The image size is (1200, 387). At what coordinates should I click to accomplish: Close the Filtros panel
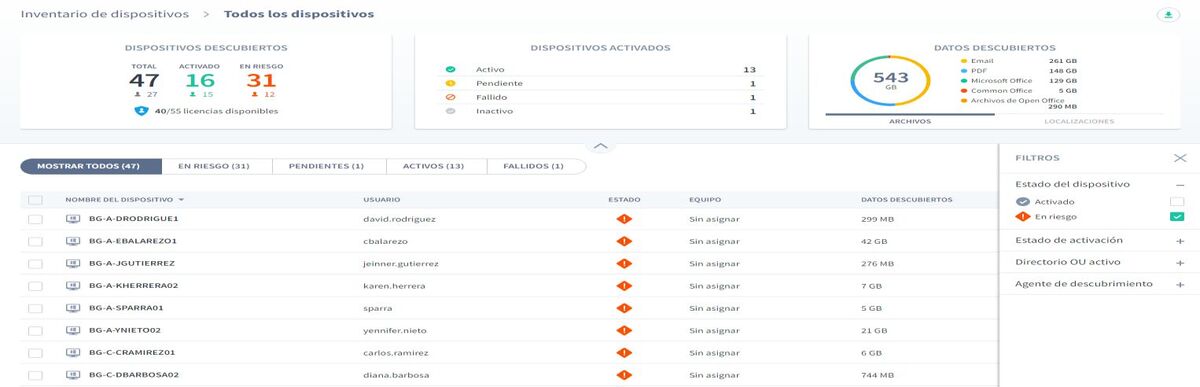click(1180, 158)
